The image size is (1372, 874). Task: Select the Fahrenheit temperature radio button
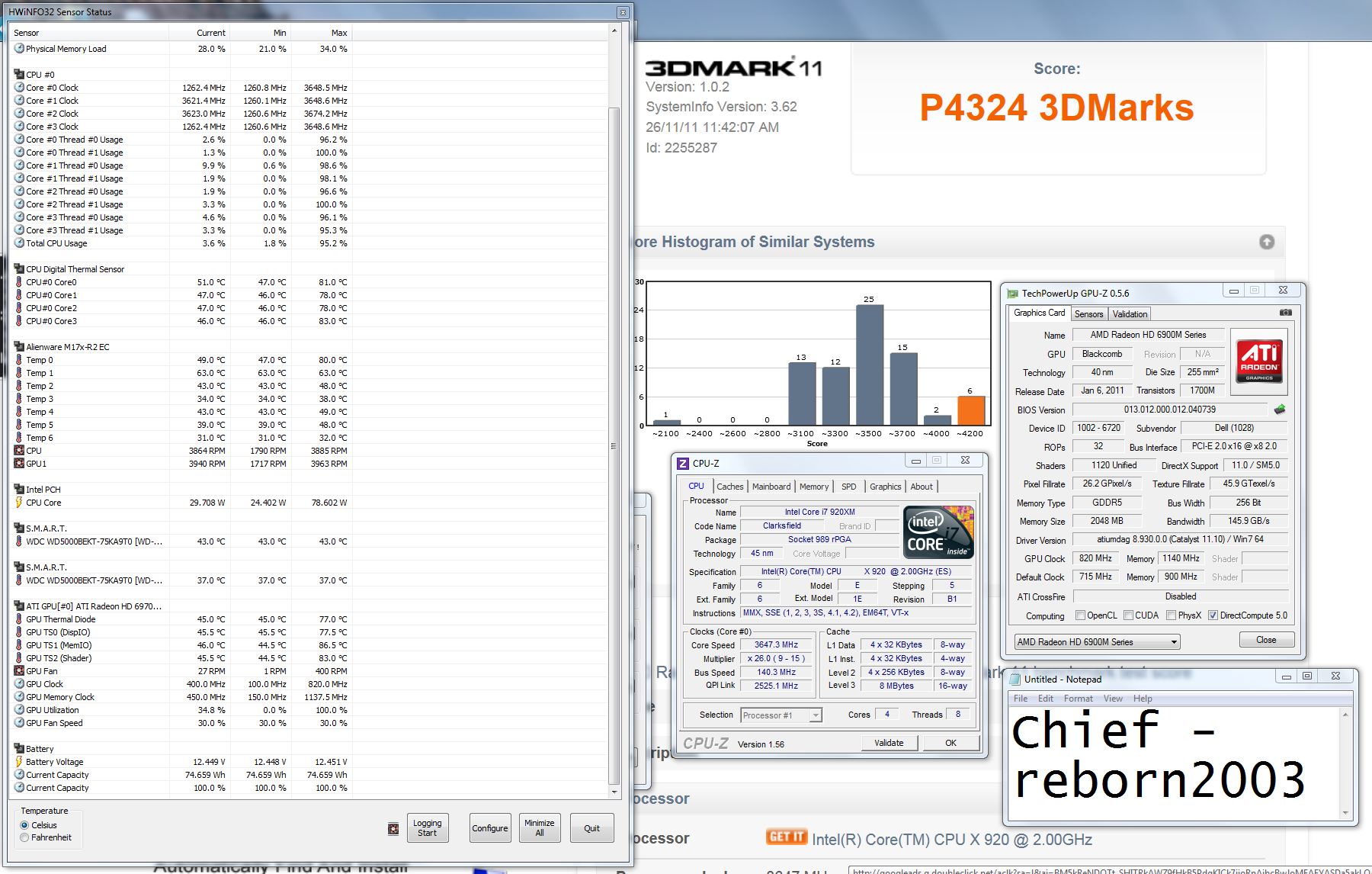[24, 837]
